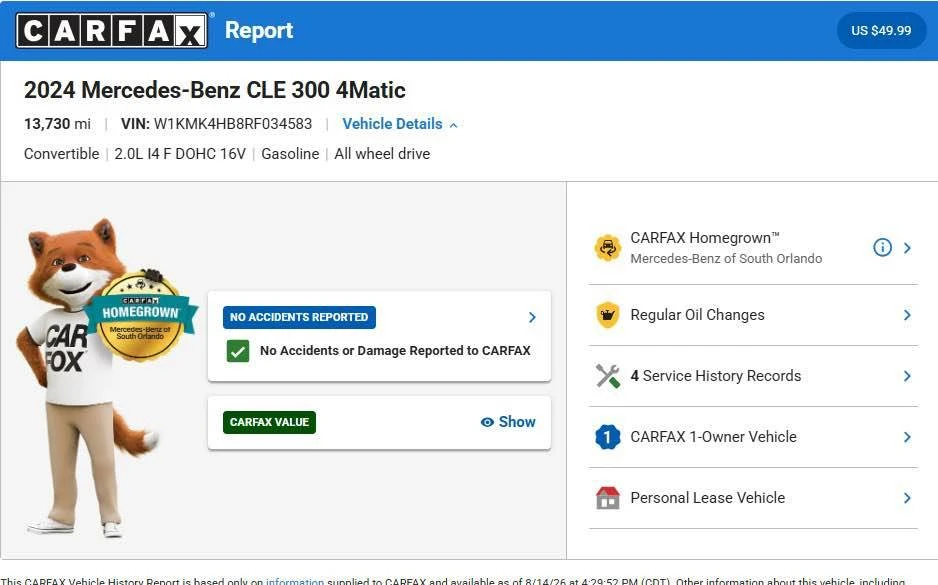938x585 pixels.
Task: Open Regular Oil Changes entry
Action: (753, 315)
